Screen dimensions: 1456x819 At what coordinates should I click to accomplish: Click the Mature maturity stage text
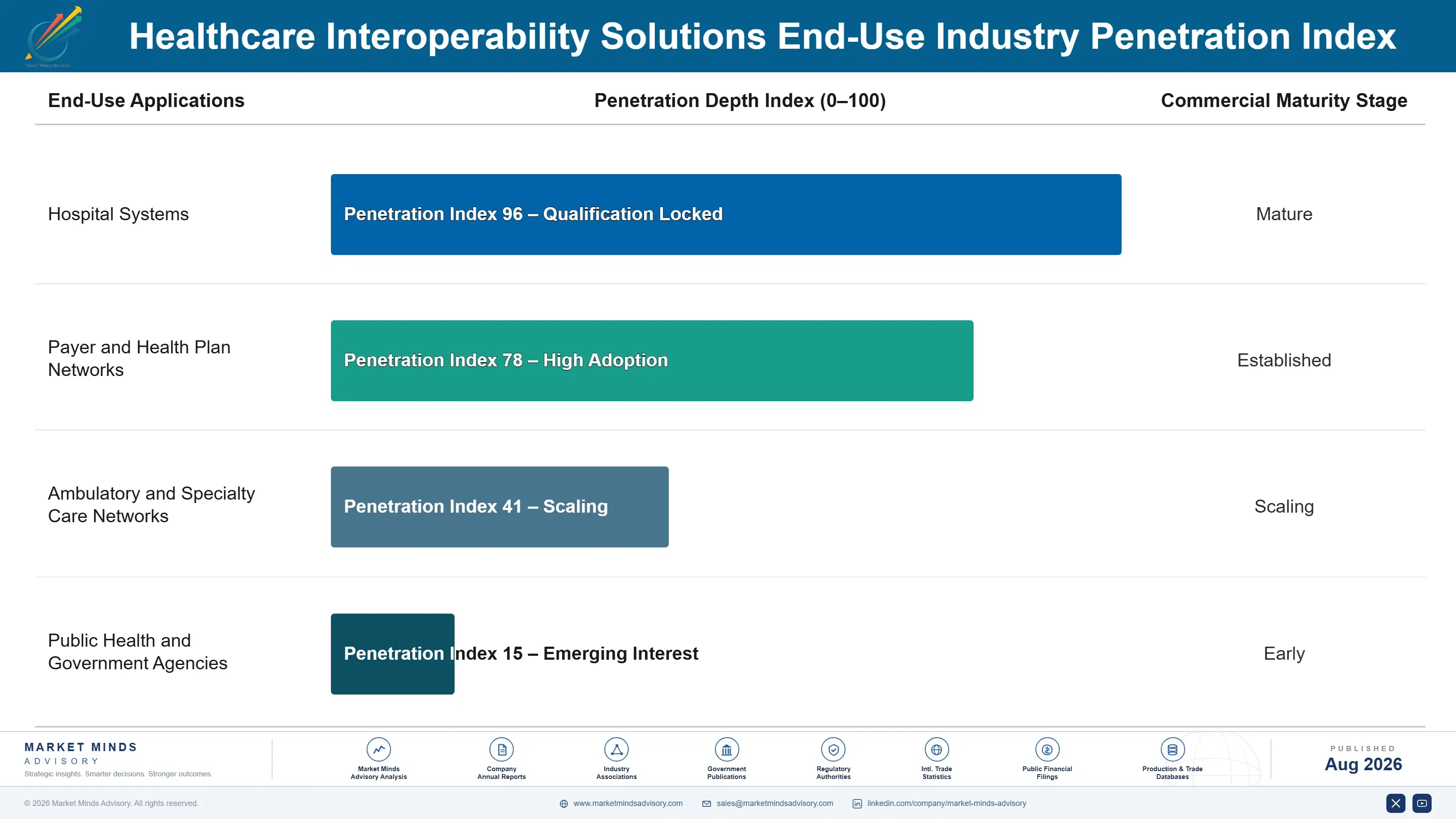(1284, 214)
